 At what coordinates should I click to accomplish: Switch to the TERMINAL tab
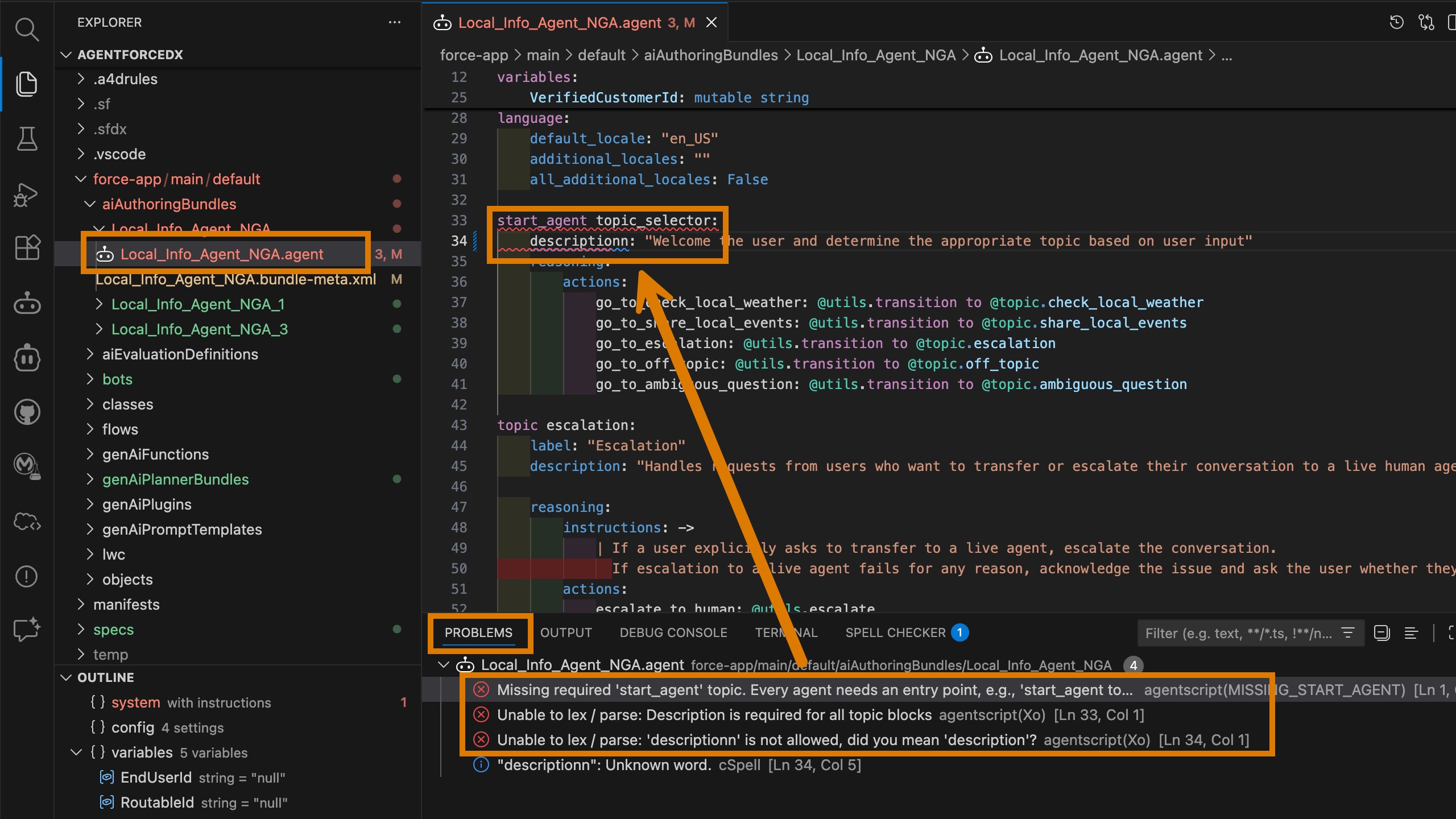tap(786, 632)
